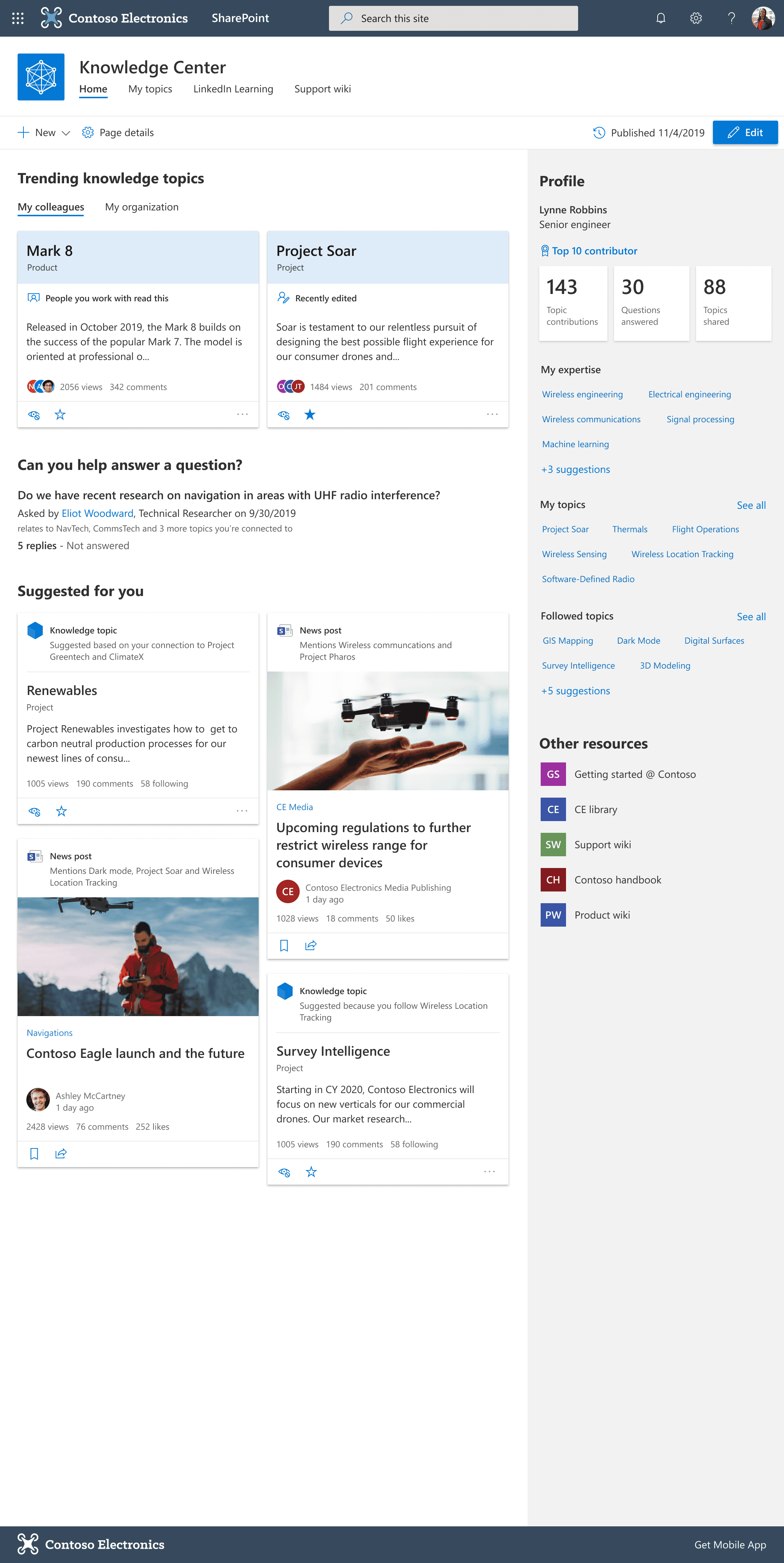Click the SharePoint header link
The height and width of the screenshot is (1563, 784).
coord(240,18)
